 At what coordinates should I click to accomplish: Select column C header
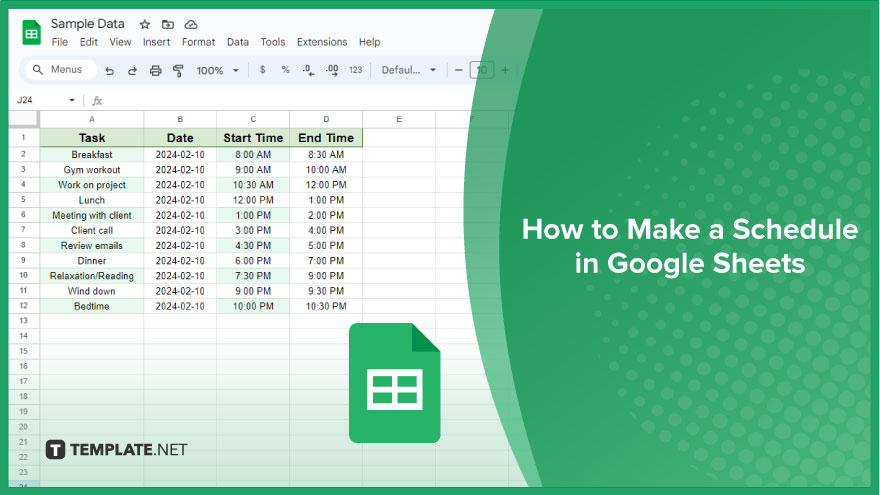[x=253, y=119]
